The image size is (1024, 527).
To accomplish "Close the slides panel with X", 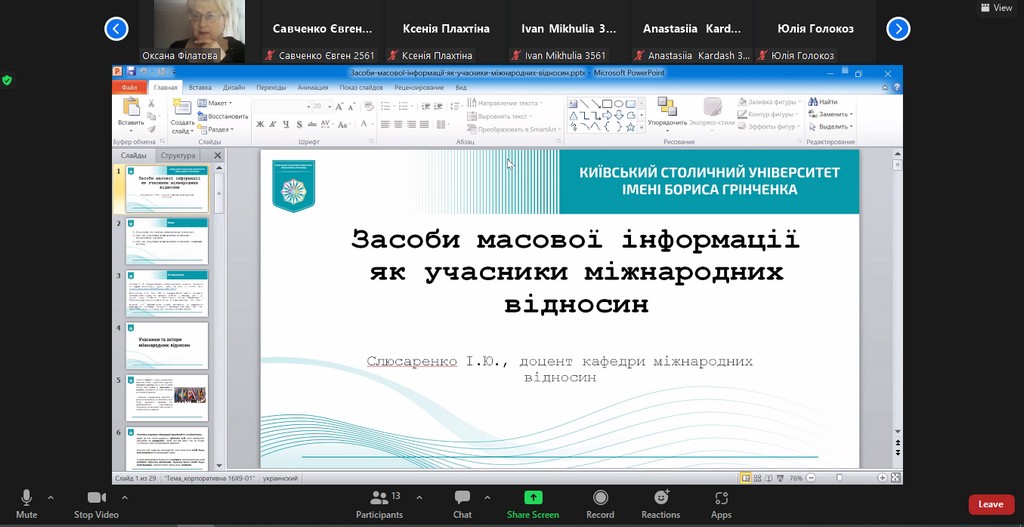I will pos(218,156).
